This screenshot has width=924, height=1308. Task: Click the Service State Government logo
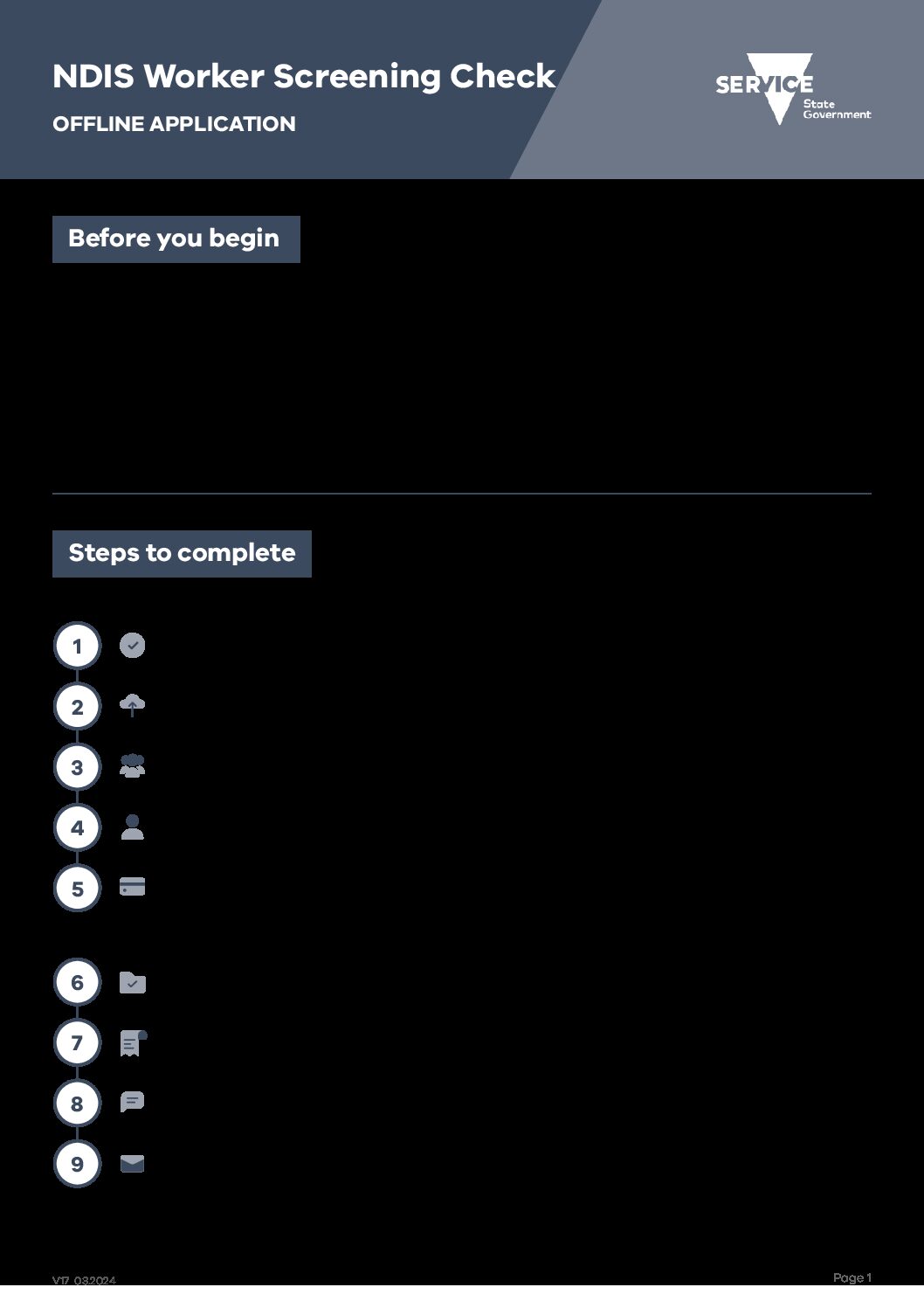[793, 89]
